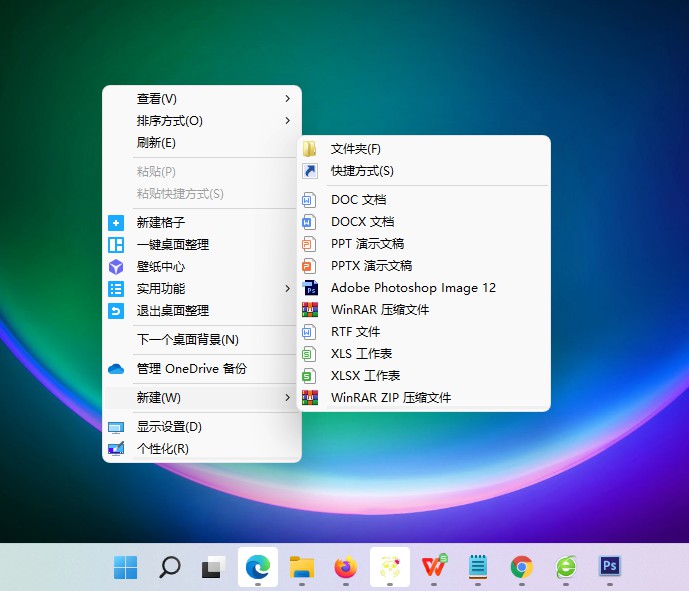The image size is (689, 591).
Task: Select 查看(V) menu entry
Action: point(202,98)
